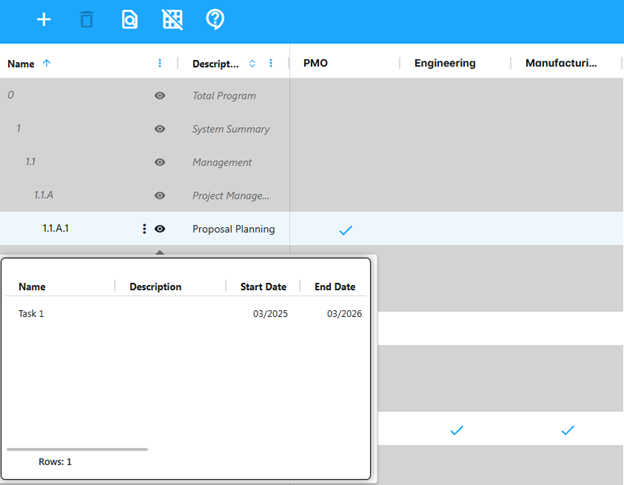Open the row menu dots for 1.1.A.1
The image size is (624, 485).
tap(144, 229)
